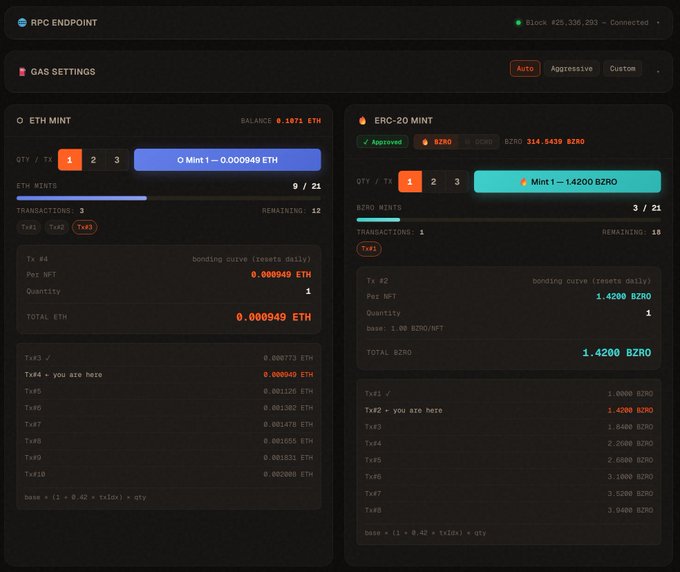Click the Block #25,336,293 Connected status
The width and height of the screenshot is (680, 572).
point(587,23)
